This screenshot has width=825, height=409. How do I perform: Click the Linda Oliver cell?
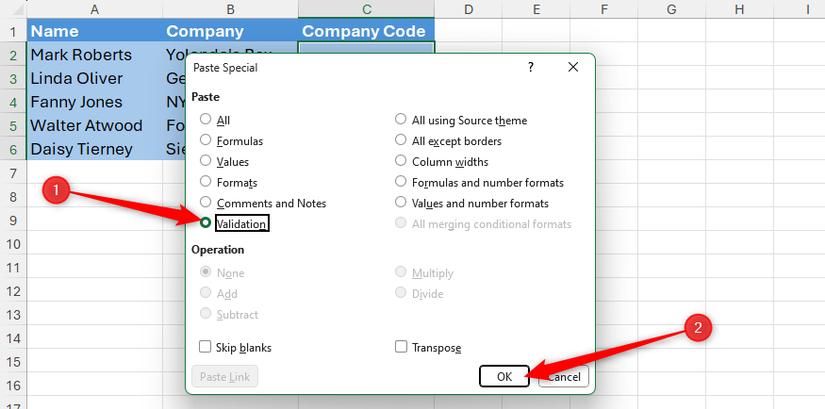click(95, 78)
